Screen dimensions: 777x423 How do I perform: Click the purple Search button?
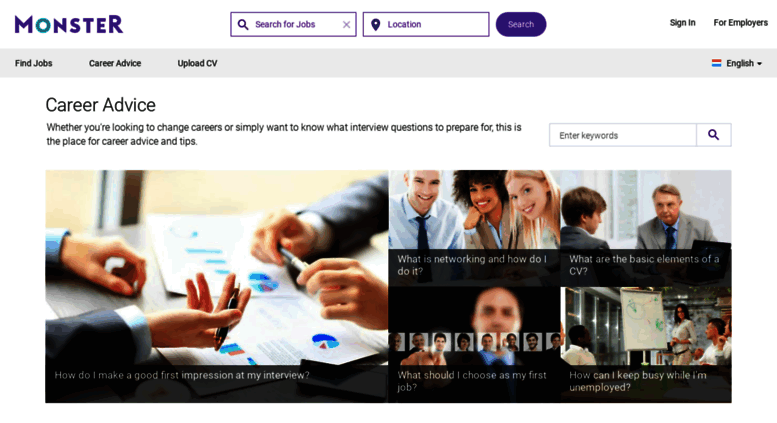521,24
